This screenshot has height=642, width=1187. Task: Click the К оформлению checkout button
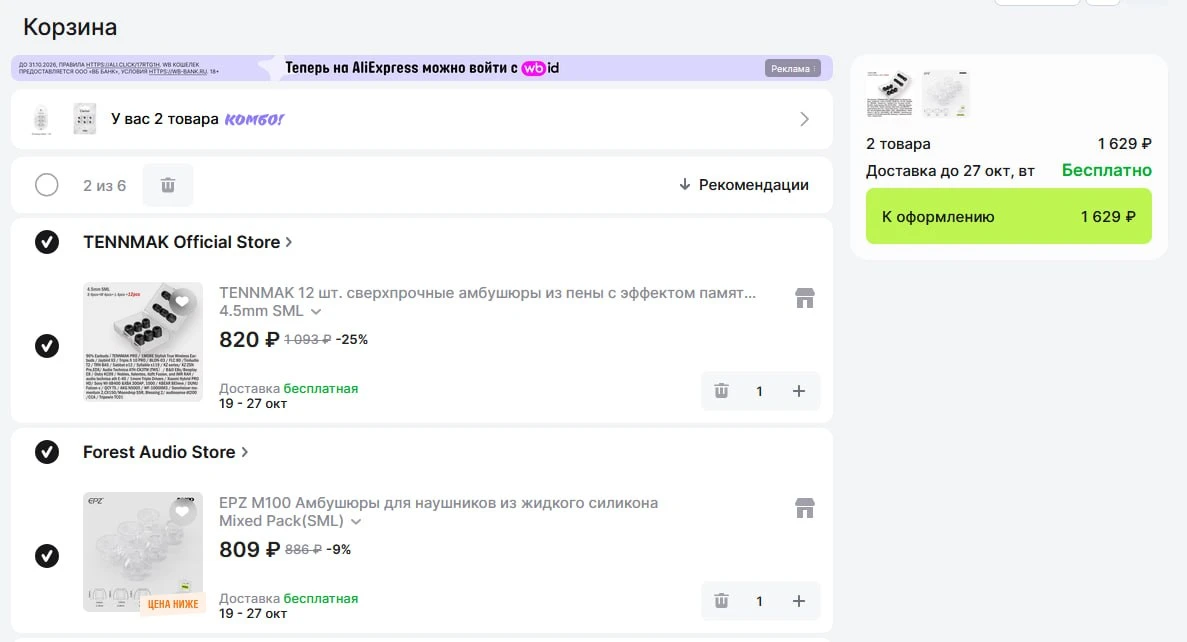pos(1008,217)
